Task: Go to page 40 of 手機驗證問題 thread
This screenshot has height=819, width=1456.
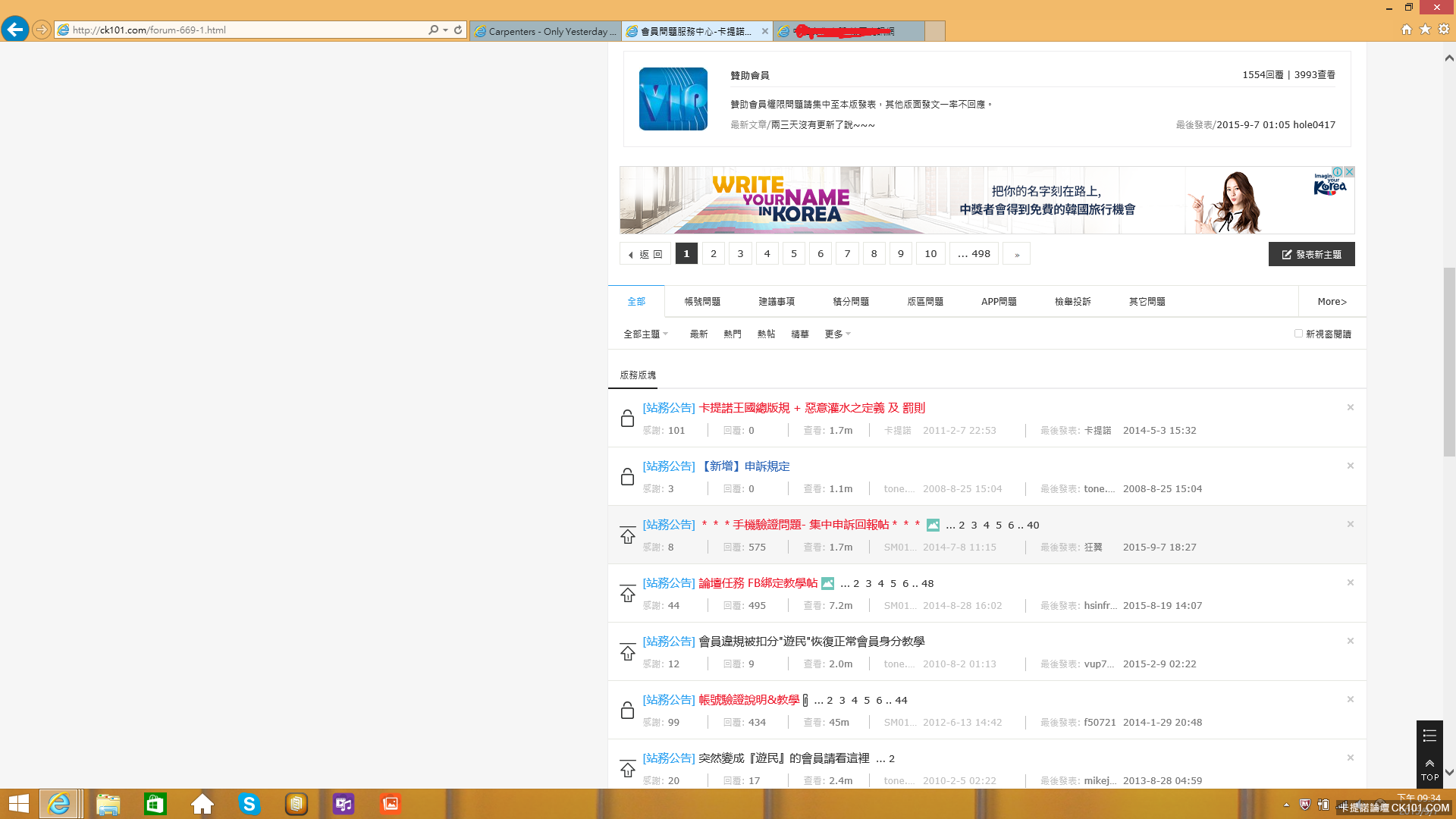Action: pos(1033,525)
